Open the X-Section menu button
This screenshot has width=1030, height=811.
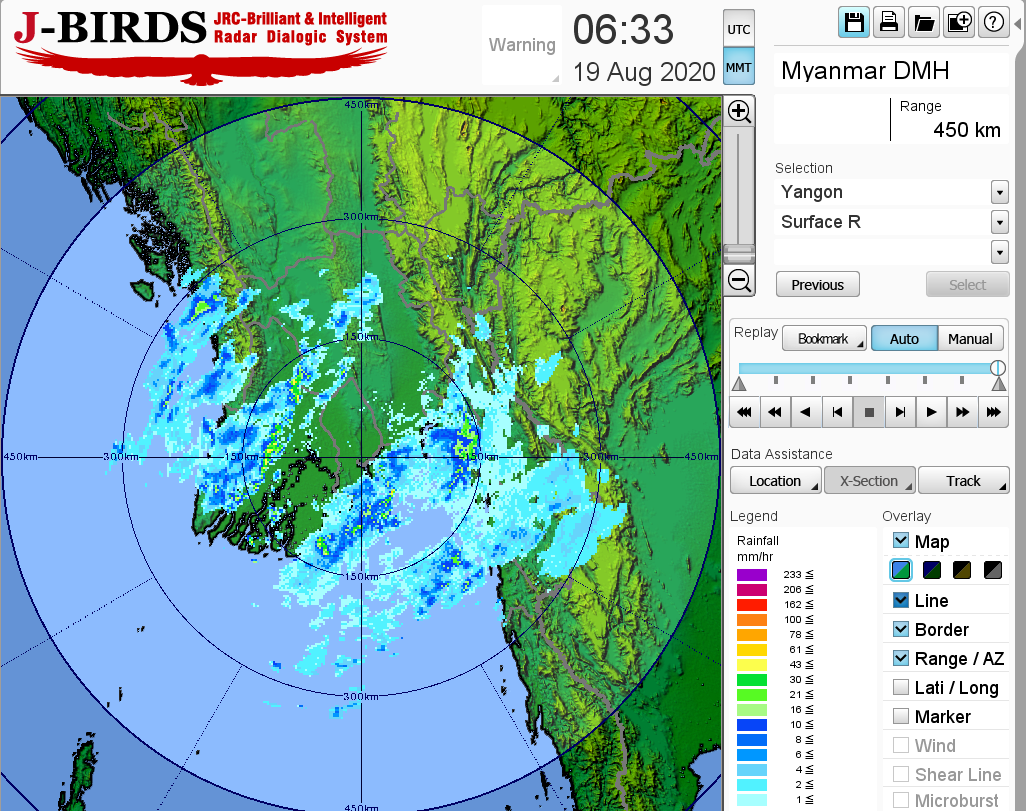870,481
